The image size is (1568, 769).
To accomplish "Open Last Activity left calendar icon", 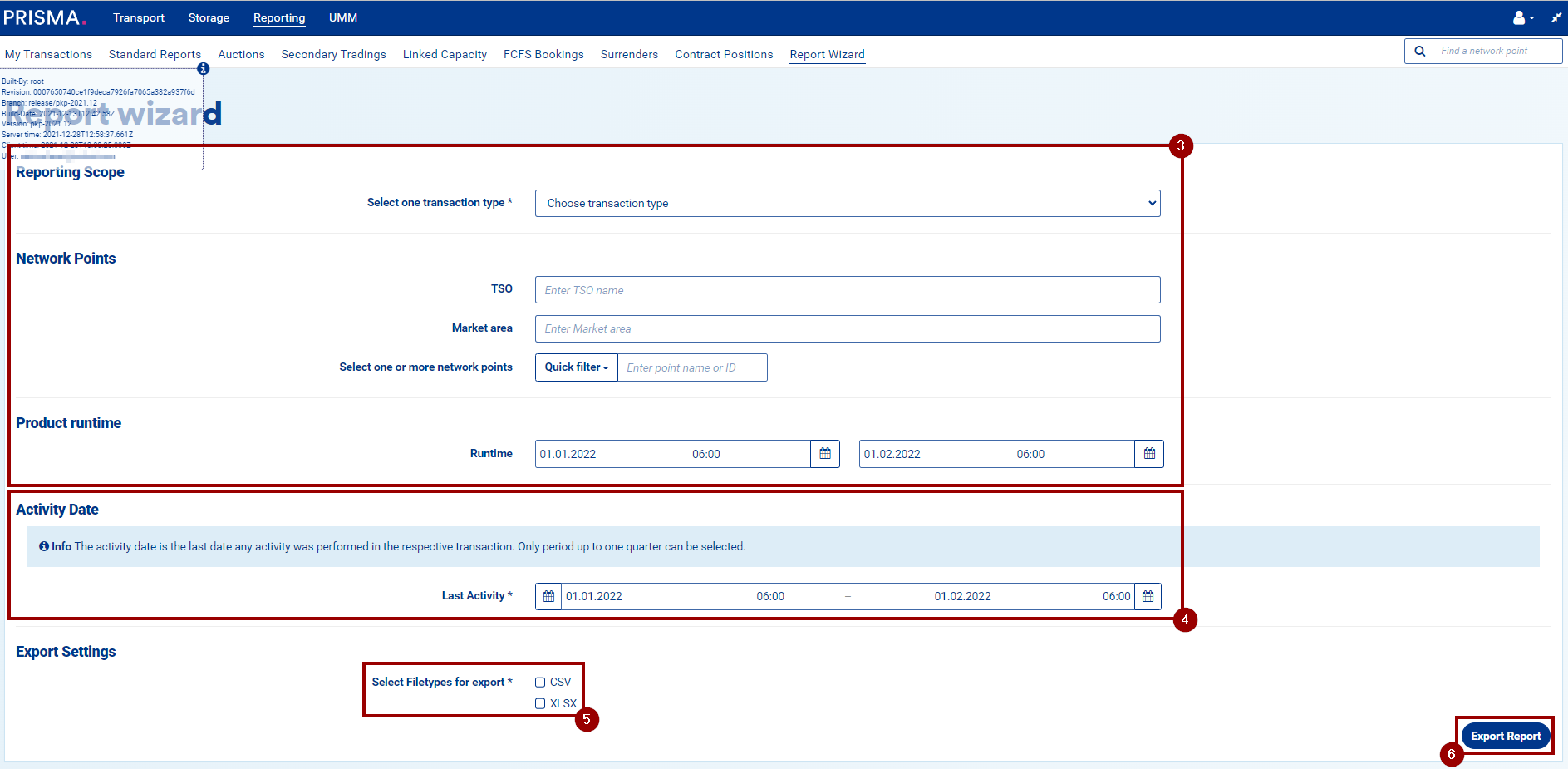I will [x=548, y=596].
